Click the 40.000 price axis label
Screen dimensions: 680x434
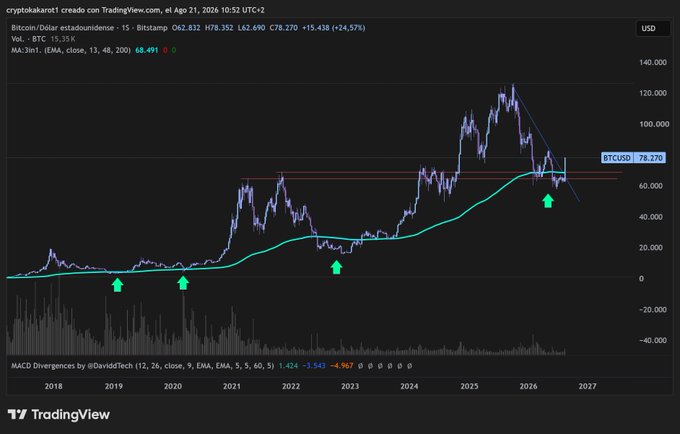[x=651, y=217]
